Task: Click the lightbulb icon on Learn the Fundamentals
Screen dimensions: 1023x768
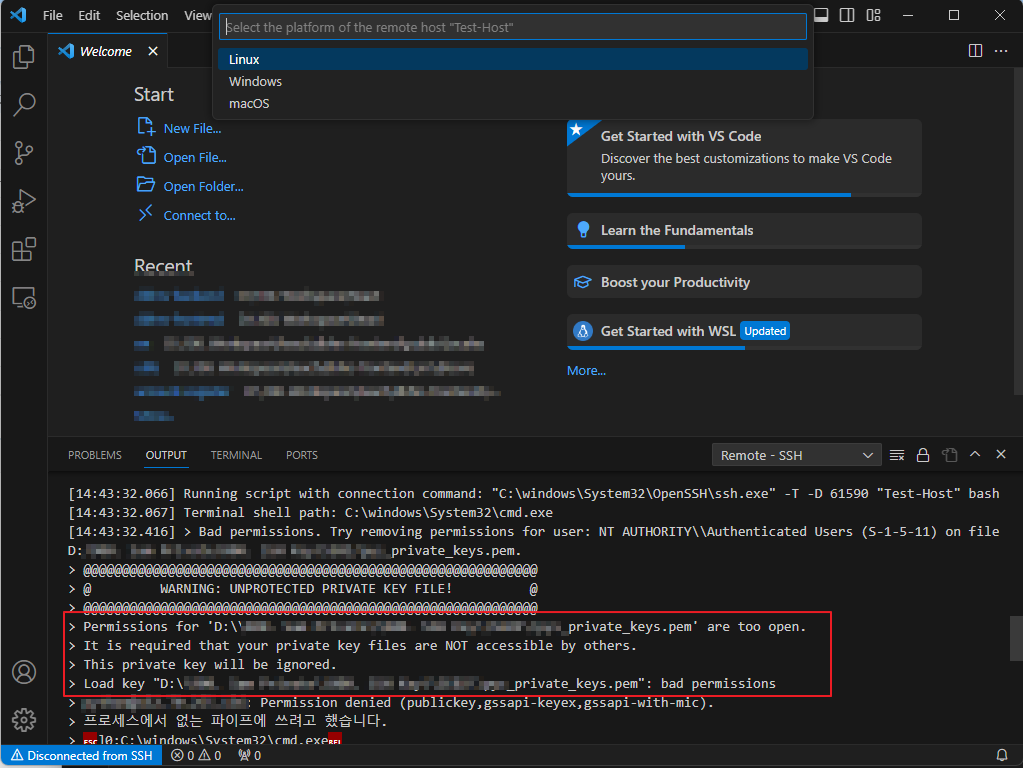Action: (x=583, y=230)
